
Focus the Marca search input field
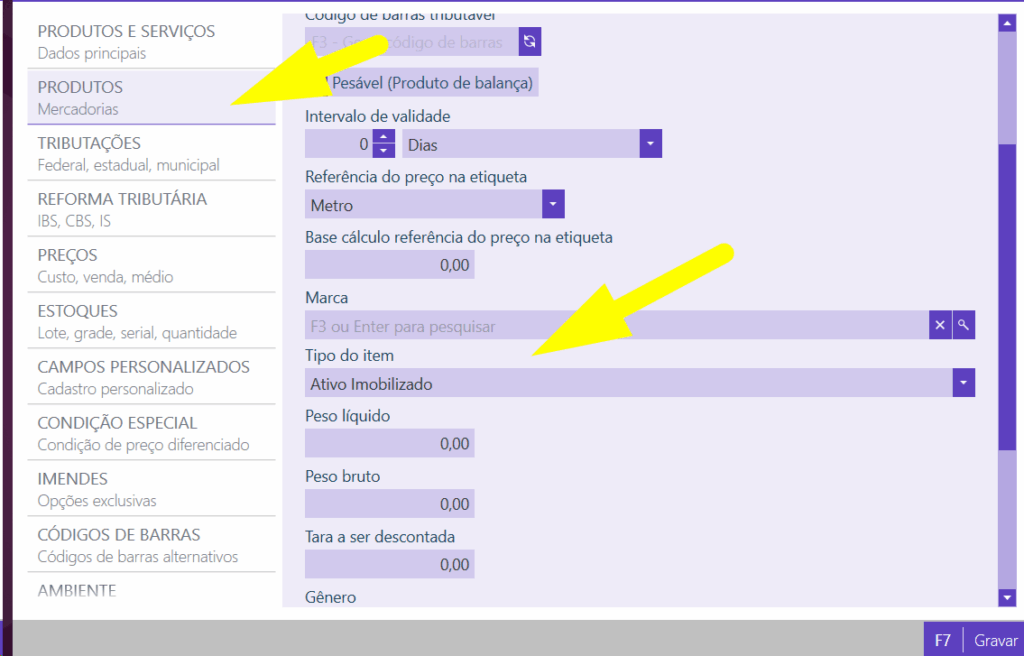[615, 325]
